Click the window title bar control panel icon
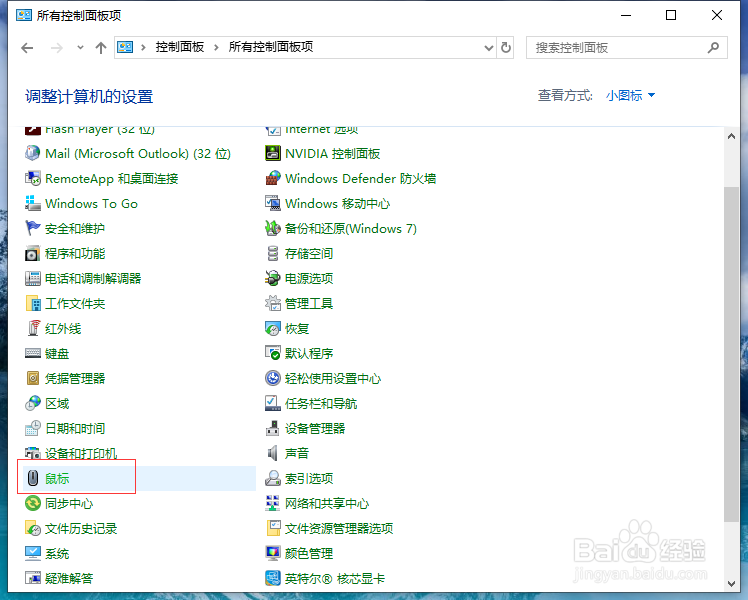748x600 pixels. (x=24, y=15)
